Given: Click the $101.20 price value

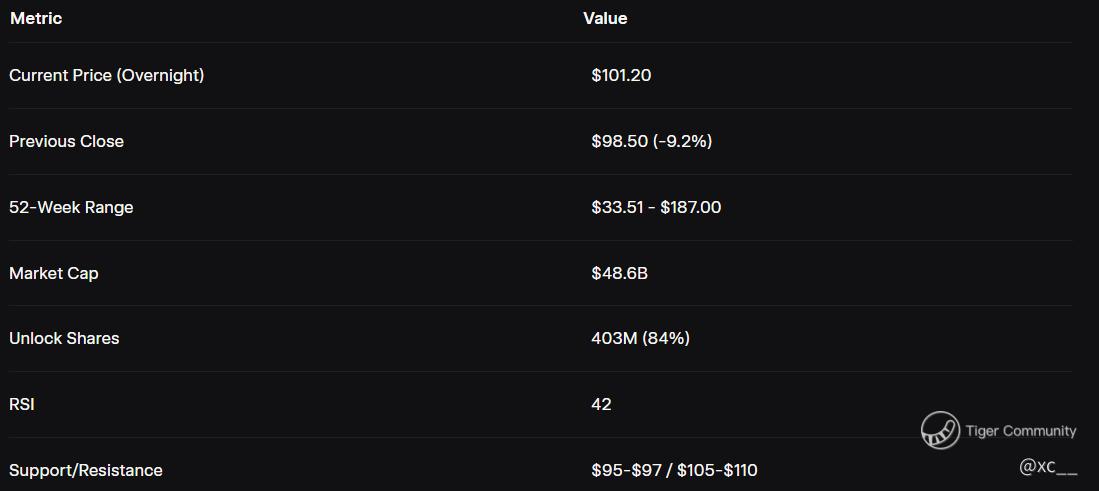Looking at the screenshot, I should (x=621, y=75).
